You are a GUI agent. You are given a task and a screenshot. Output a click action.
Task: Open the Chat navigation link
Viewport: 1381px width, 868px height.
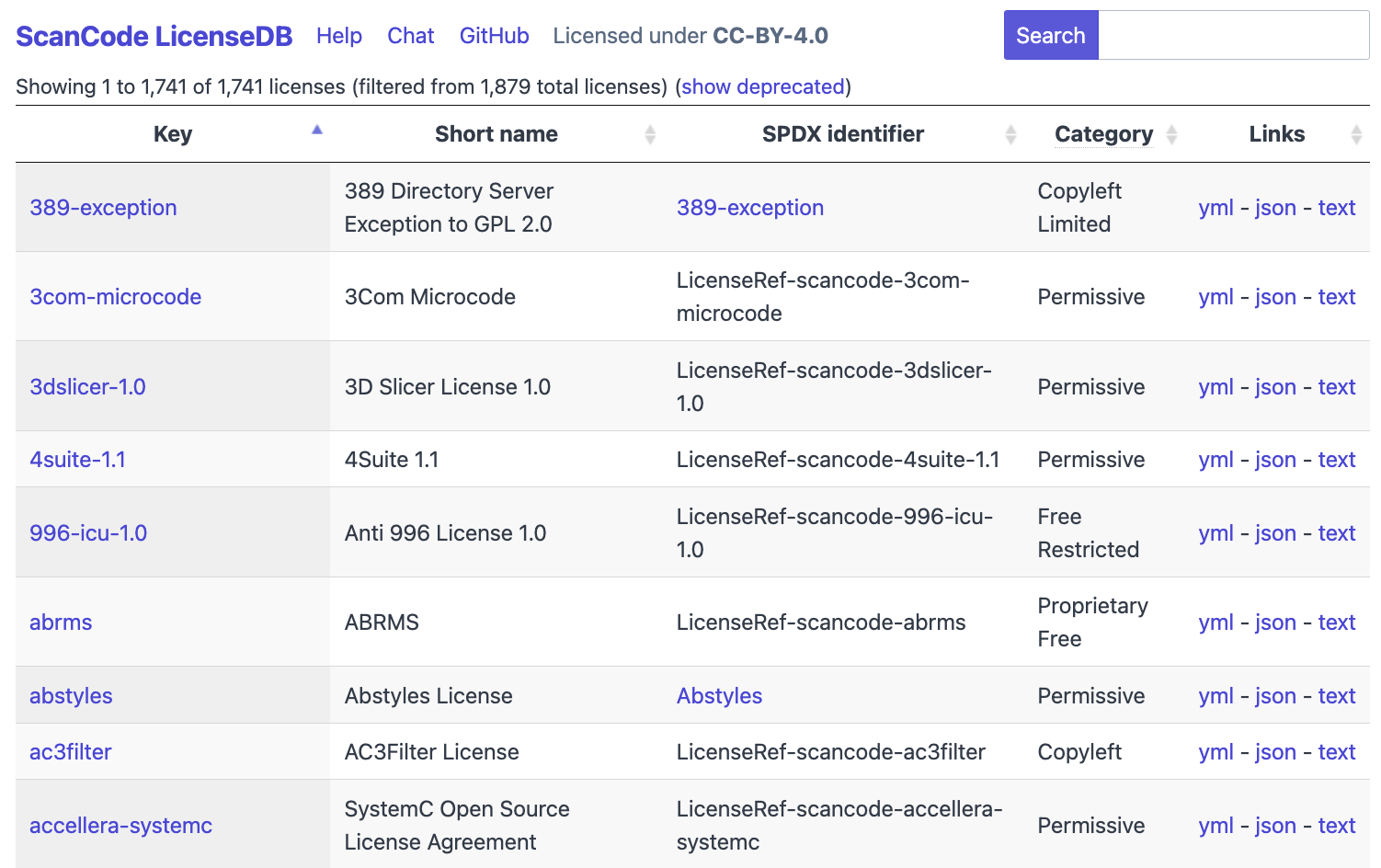(410, 36)
